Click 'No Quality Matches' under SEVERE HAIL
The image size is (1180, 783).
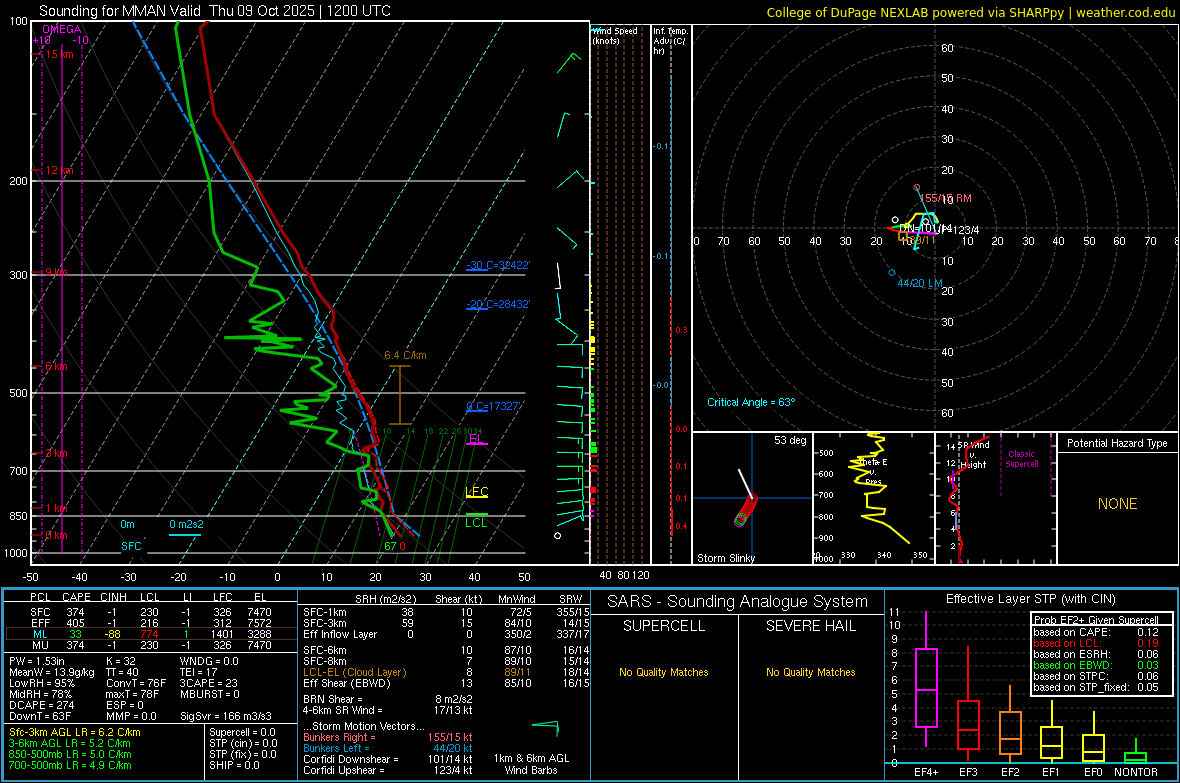click(810, 672)
